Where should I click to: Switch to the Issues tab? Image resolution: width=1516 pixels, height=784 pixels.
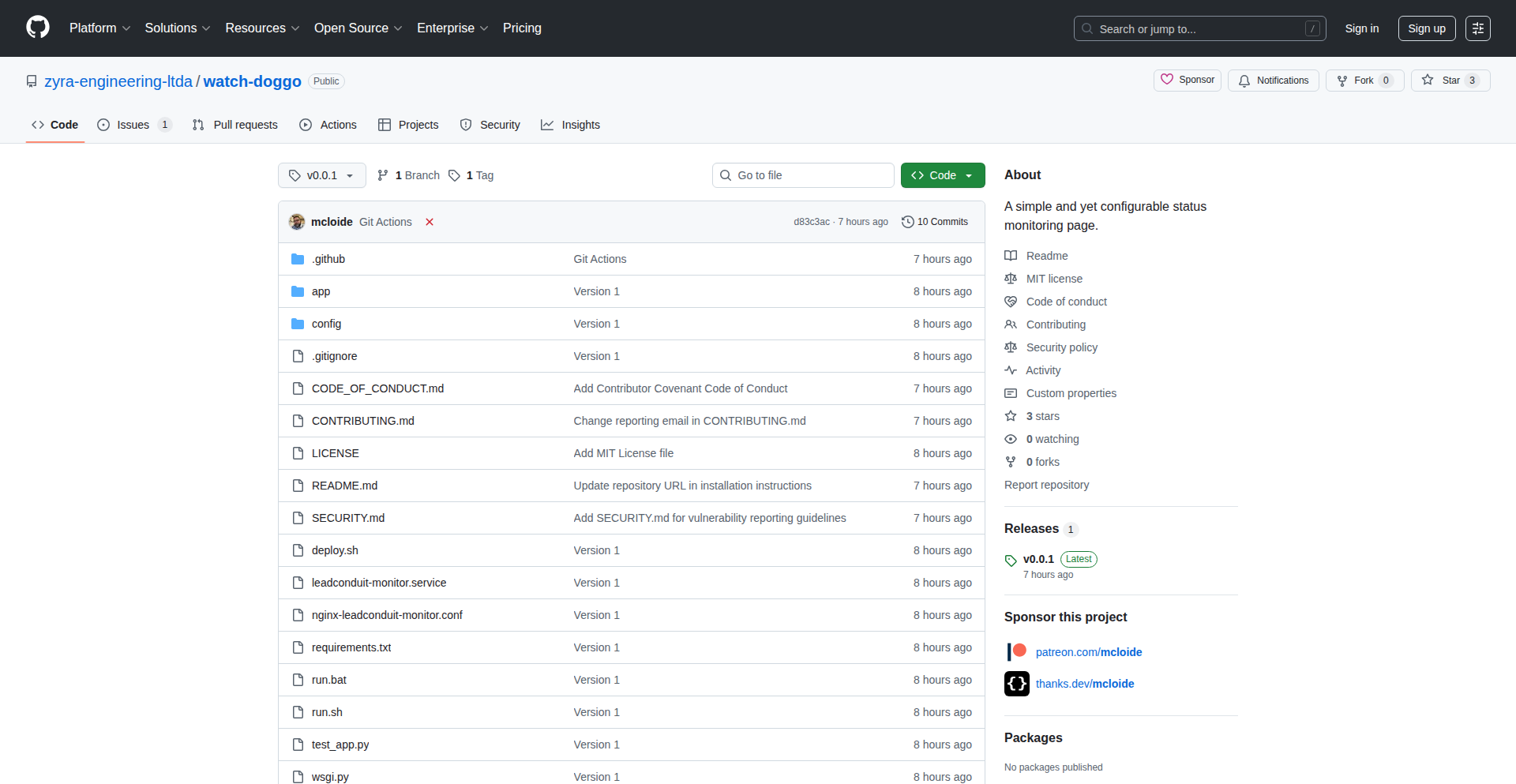tap(133, 125)
